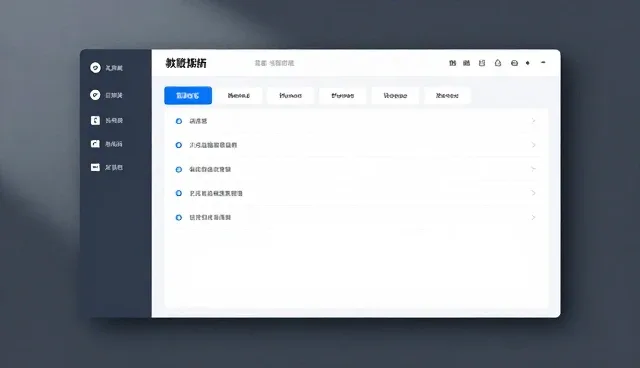
Task: Select the blue circle of the second list row
Action: click(x=179, y=145)
